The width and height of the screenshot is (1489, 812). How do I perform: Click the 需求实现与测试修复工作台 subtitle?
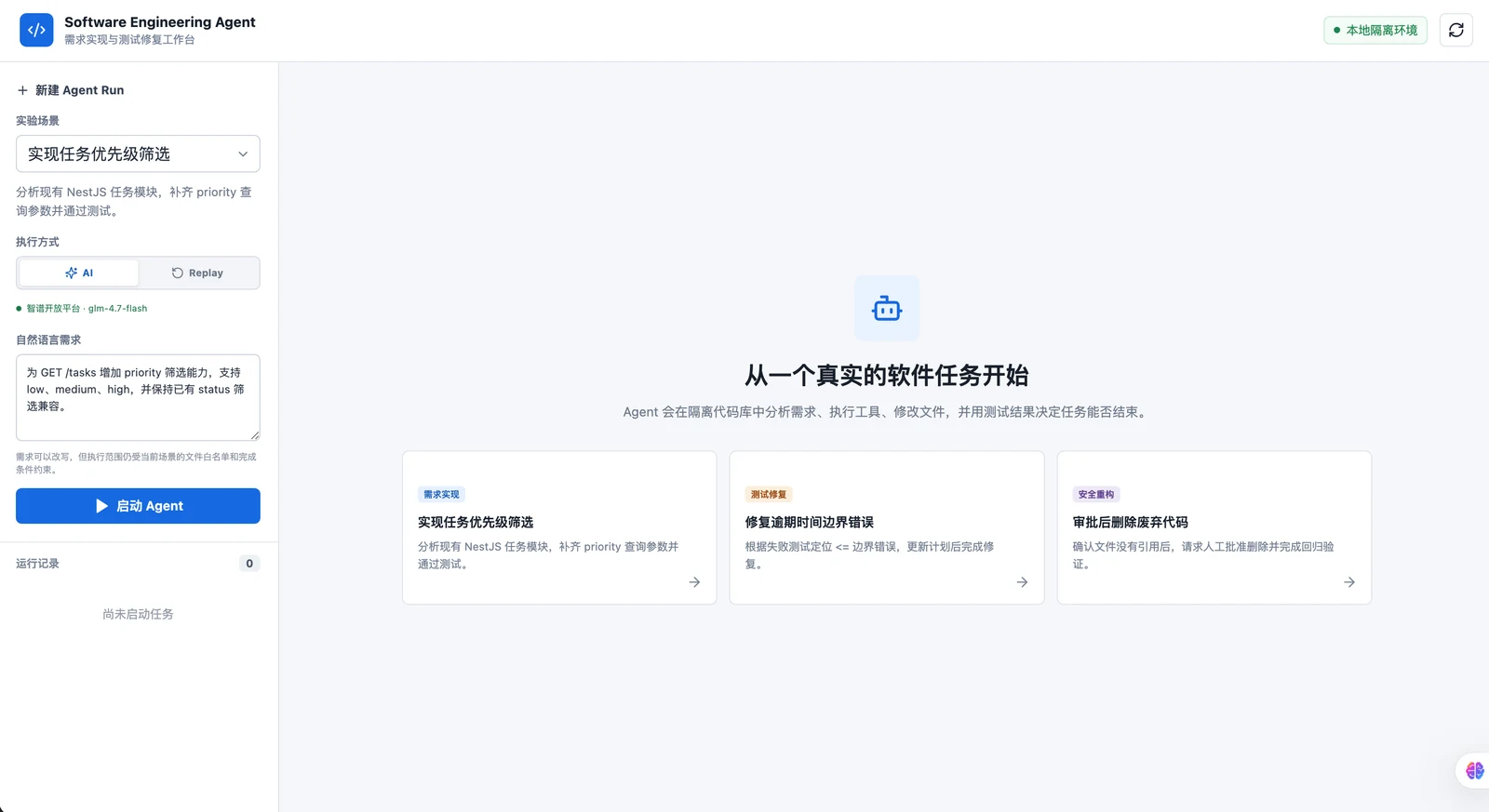[x=129, y=40]
